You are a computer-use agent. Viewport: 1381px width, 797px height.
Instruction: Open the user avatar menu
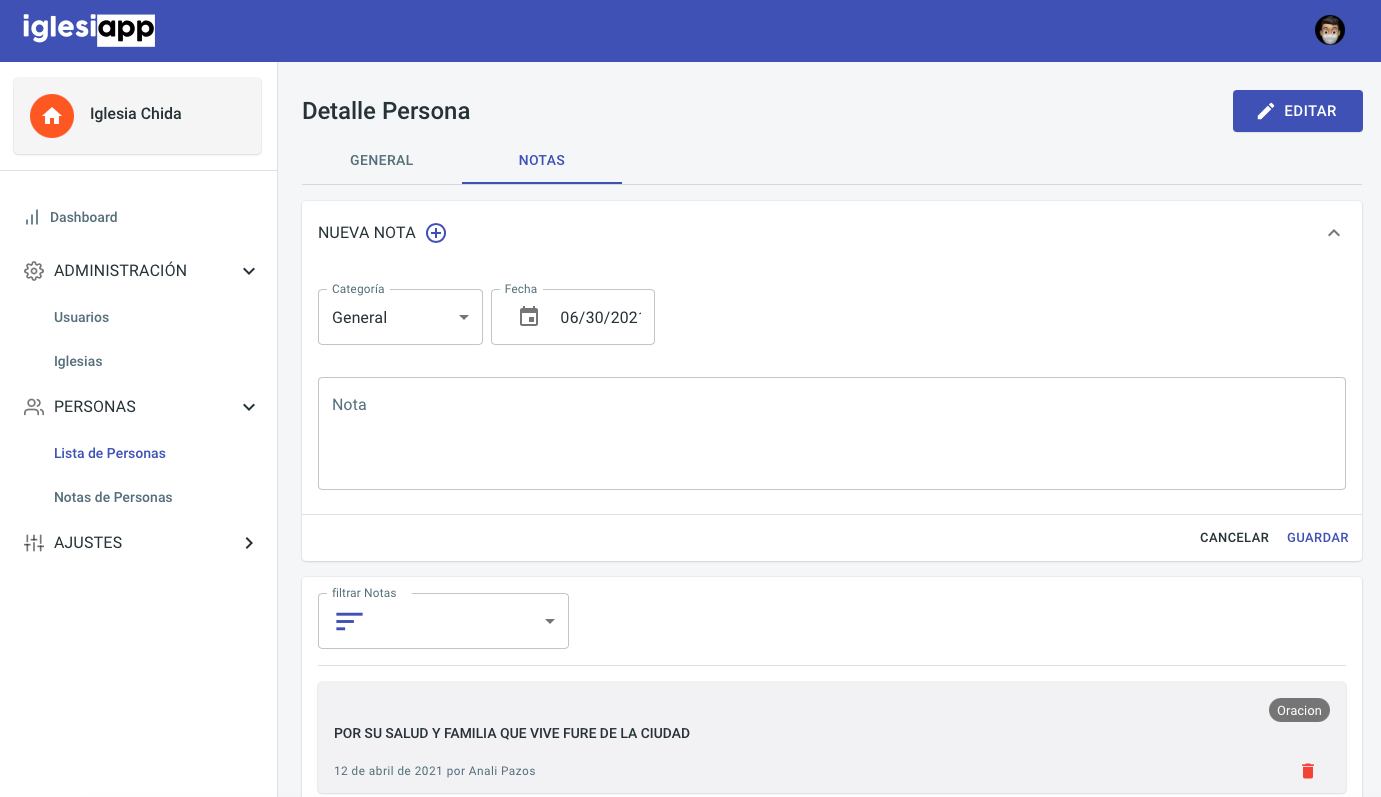tap(1329, 30)
